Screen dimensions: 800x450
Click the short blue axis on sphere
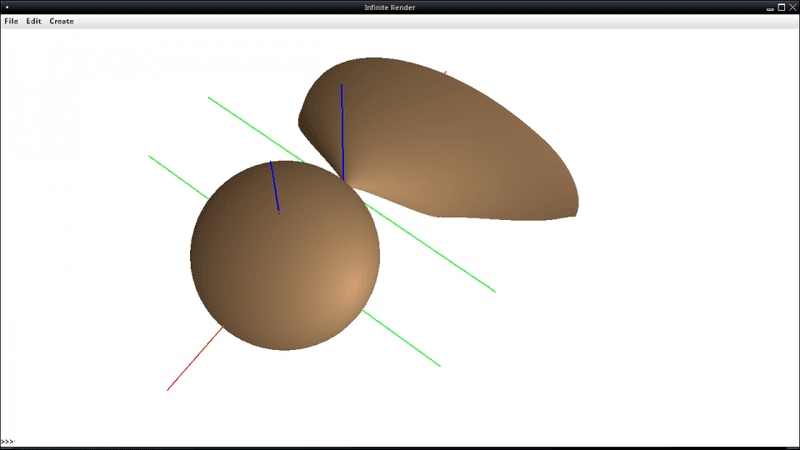click(274, 187)
